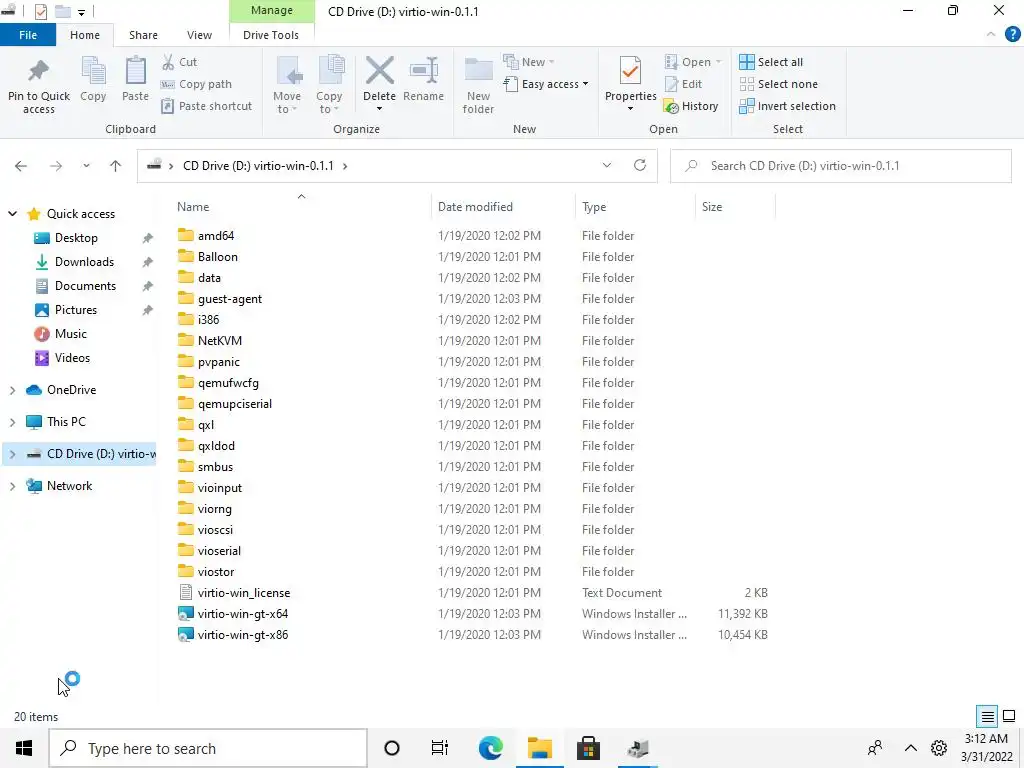Open the Copy to menu
The height and width of the screenshot is (768, 1024).
coord(329,85)
